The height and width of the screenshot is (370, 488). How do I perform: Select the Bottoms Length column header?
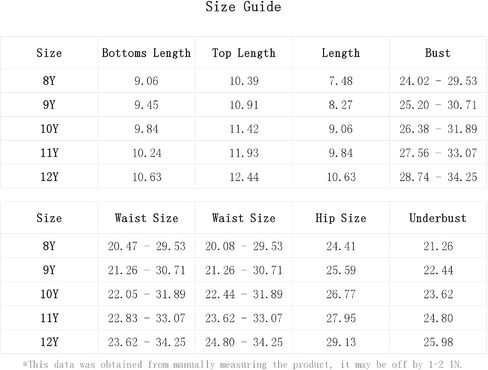[x=146, y=53]
